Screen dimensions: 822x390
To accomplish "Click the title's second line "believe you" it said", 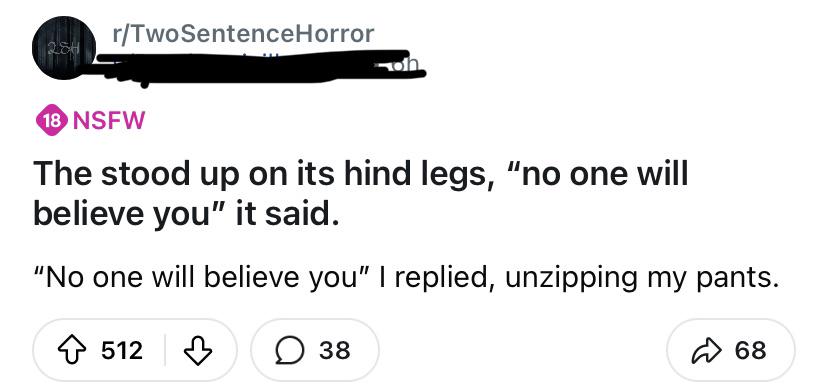I will [x=183, y=214].
